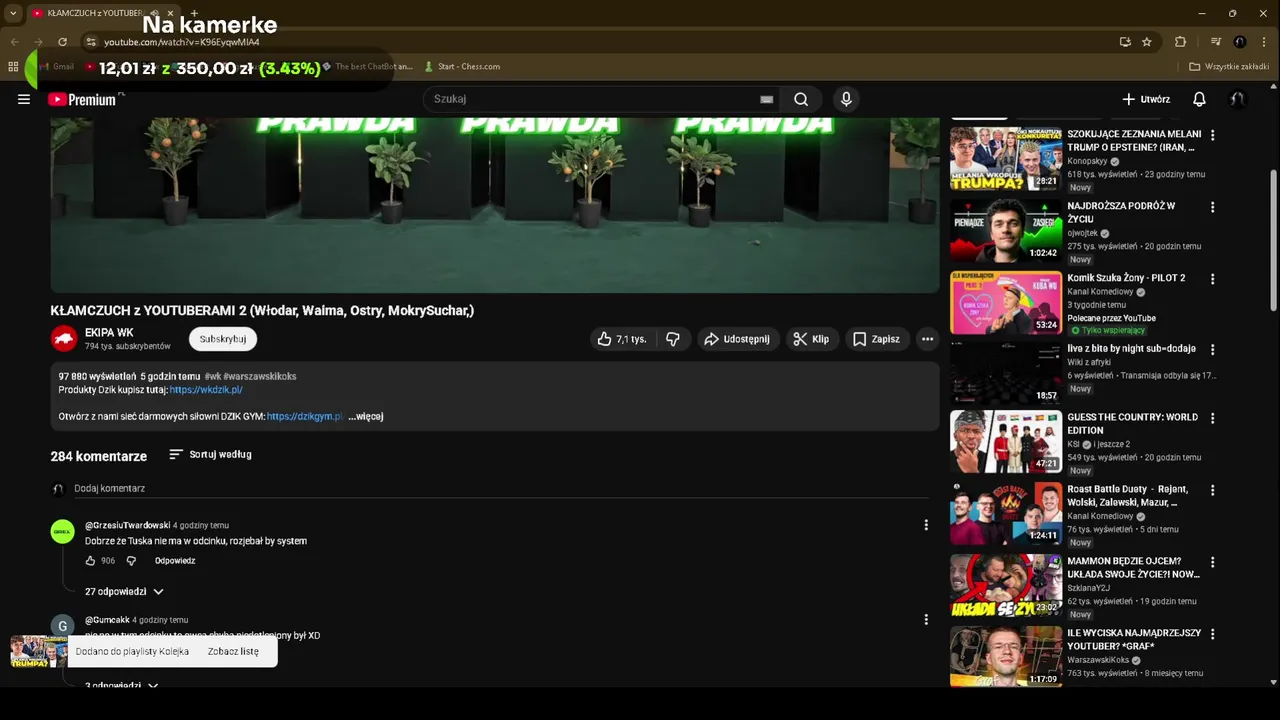Click Zobacz listę in playlist toast
This screenshot has height=720, width=1280.
(233, 651)
